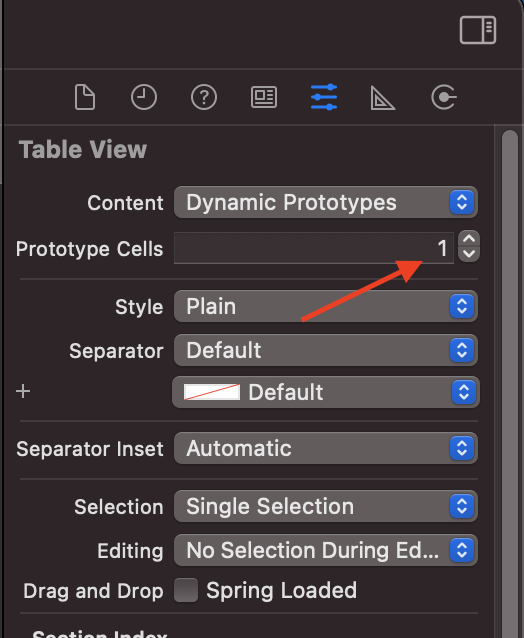Open the Editing dropdown showing No Selection During Editing
Image resolution: width=524 pixels, height=638 pixels.
325,550
